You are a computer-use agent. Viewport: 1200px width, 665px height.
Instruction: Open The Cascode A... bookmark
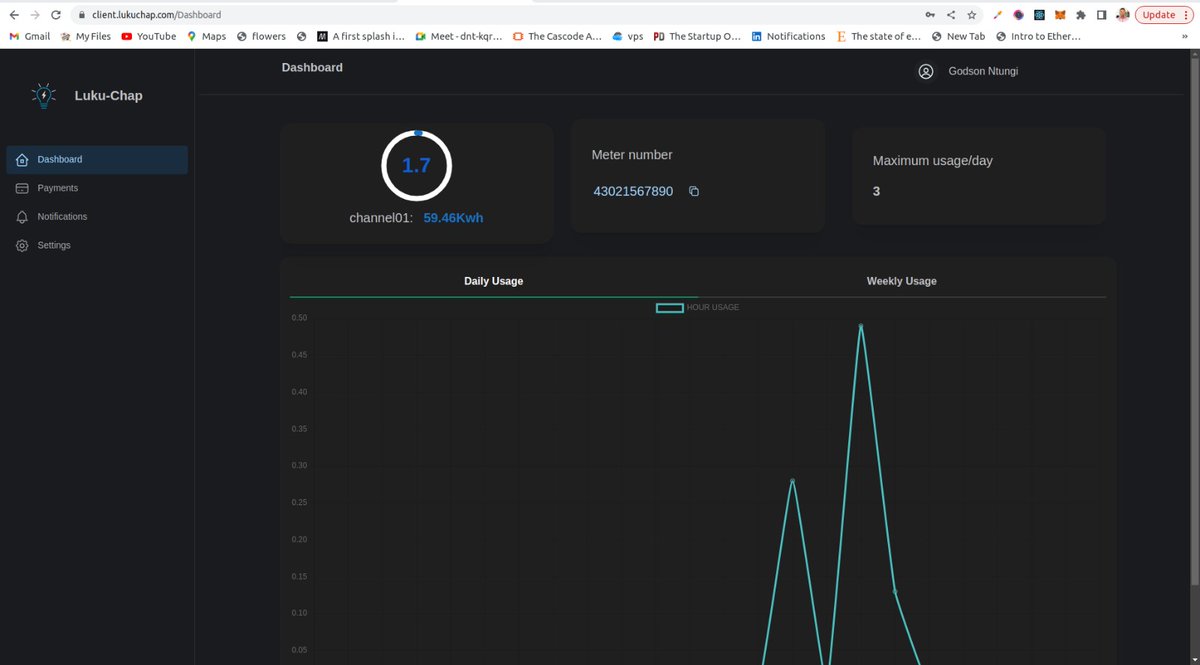[x=556, y=36]
